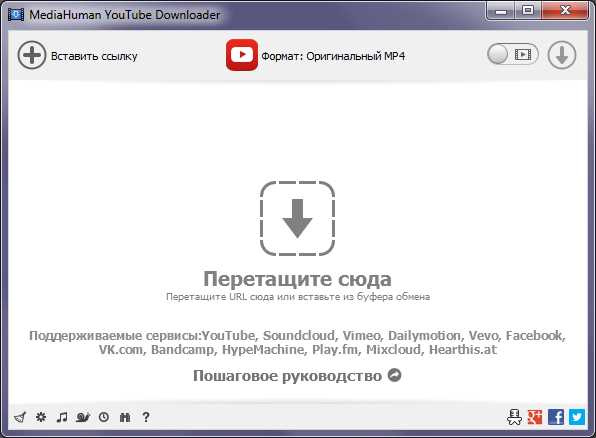596x438 pixels.
Task: Click the Google Plus share icon
Action: (x=535, y=417)
